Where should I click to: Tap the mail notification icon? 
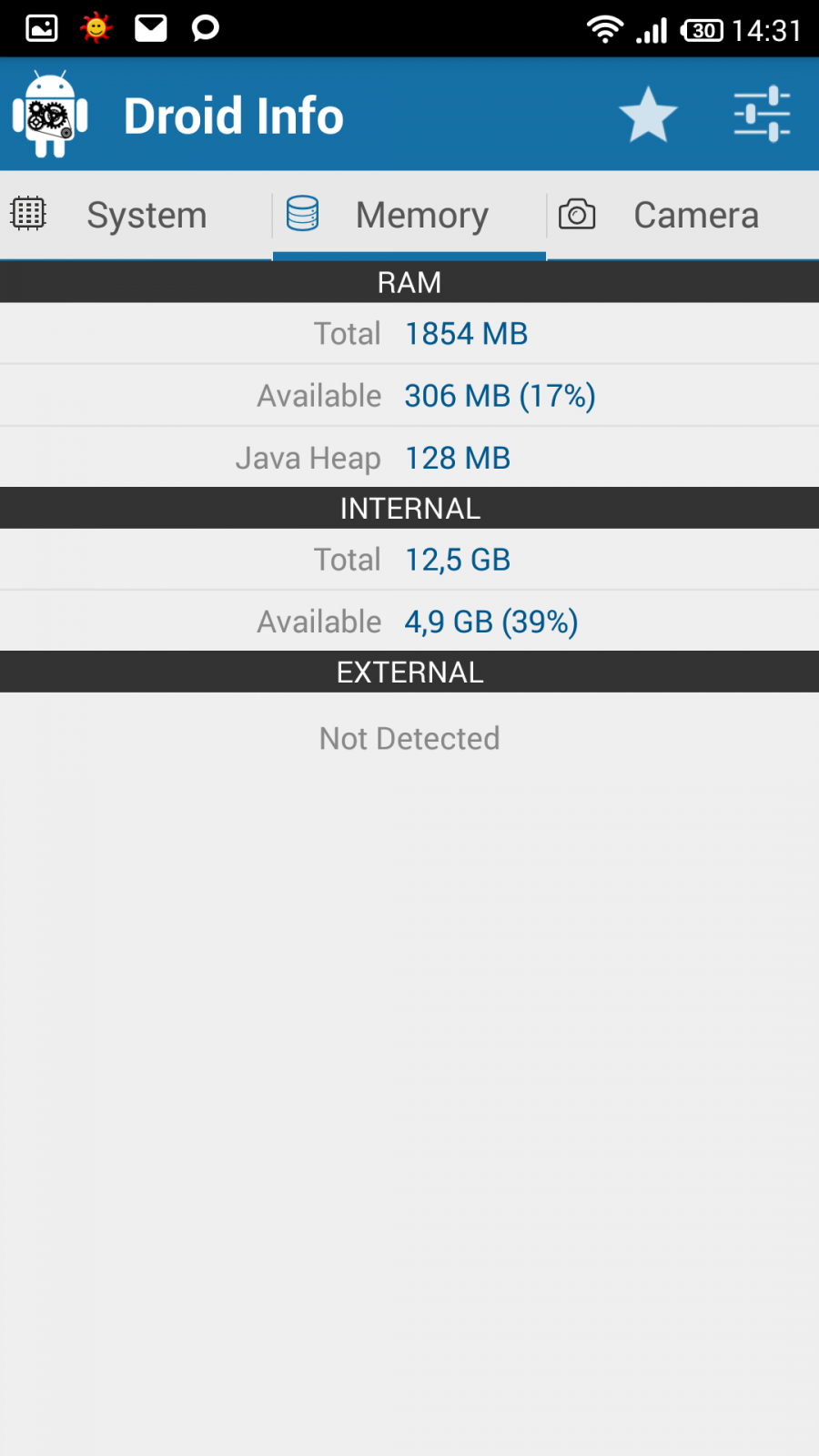pos(151,28)
